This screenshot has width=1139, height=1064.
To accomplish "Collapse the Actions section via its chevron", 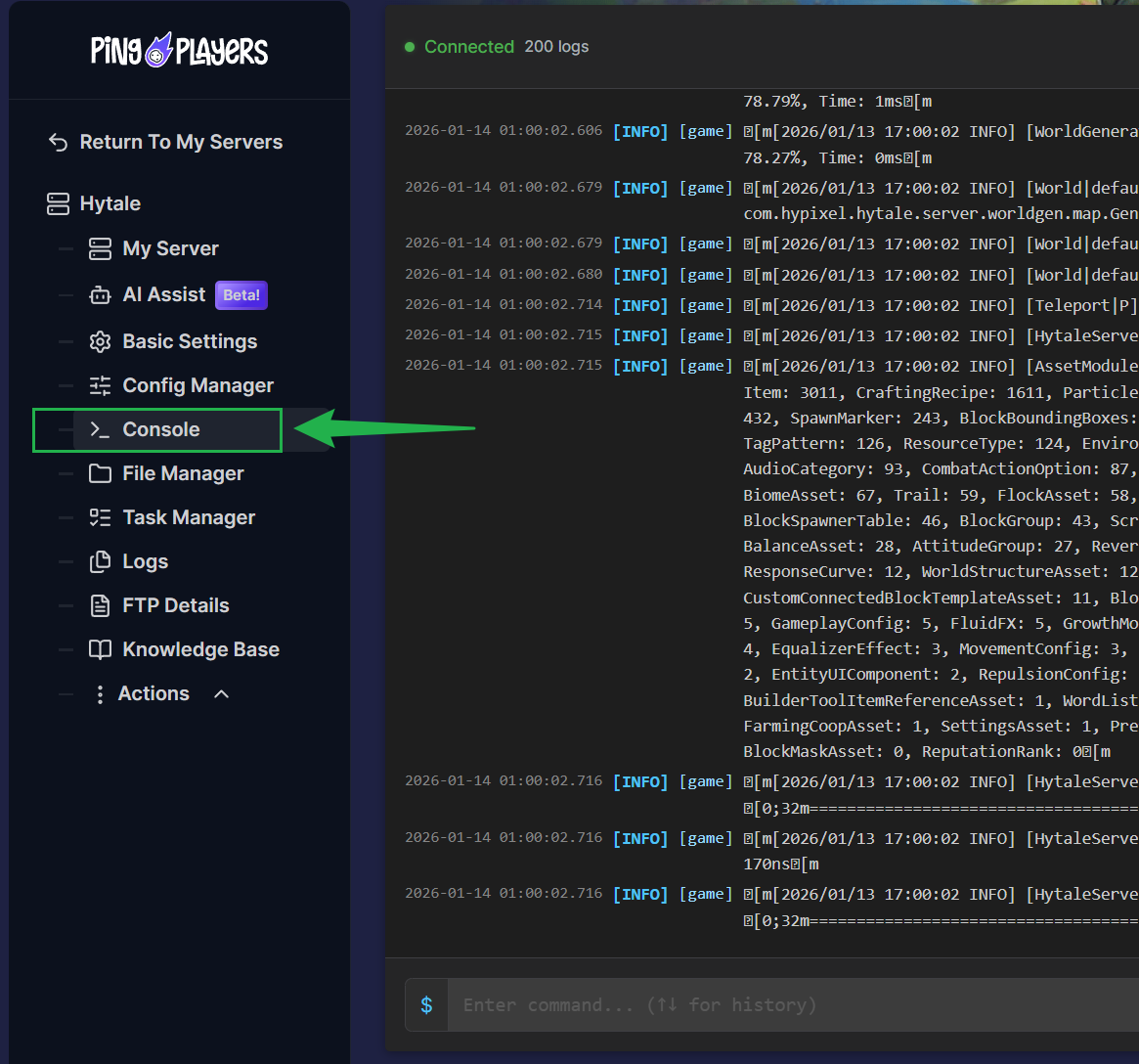I will 220,693.
